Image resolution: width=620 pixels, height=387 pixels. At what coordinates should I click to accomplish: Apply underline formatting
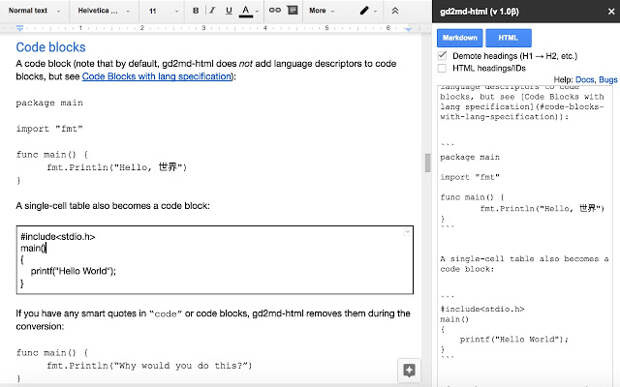(x=229, y=11)
